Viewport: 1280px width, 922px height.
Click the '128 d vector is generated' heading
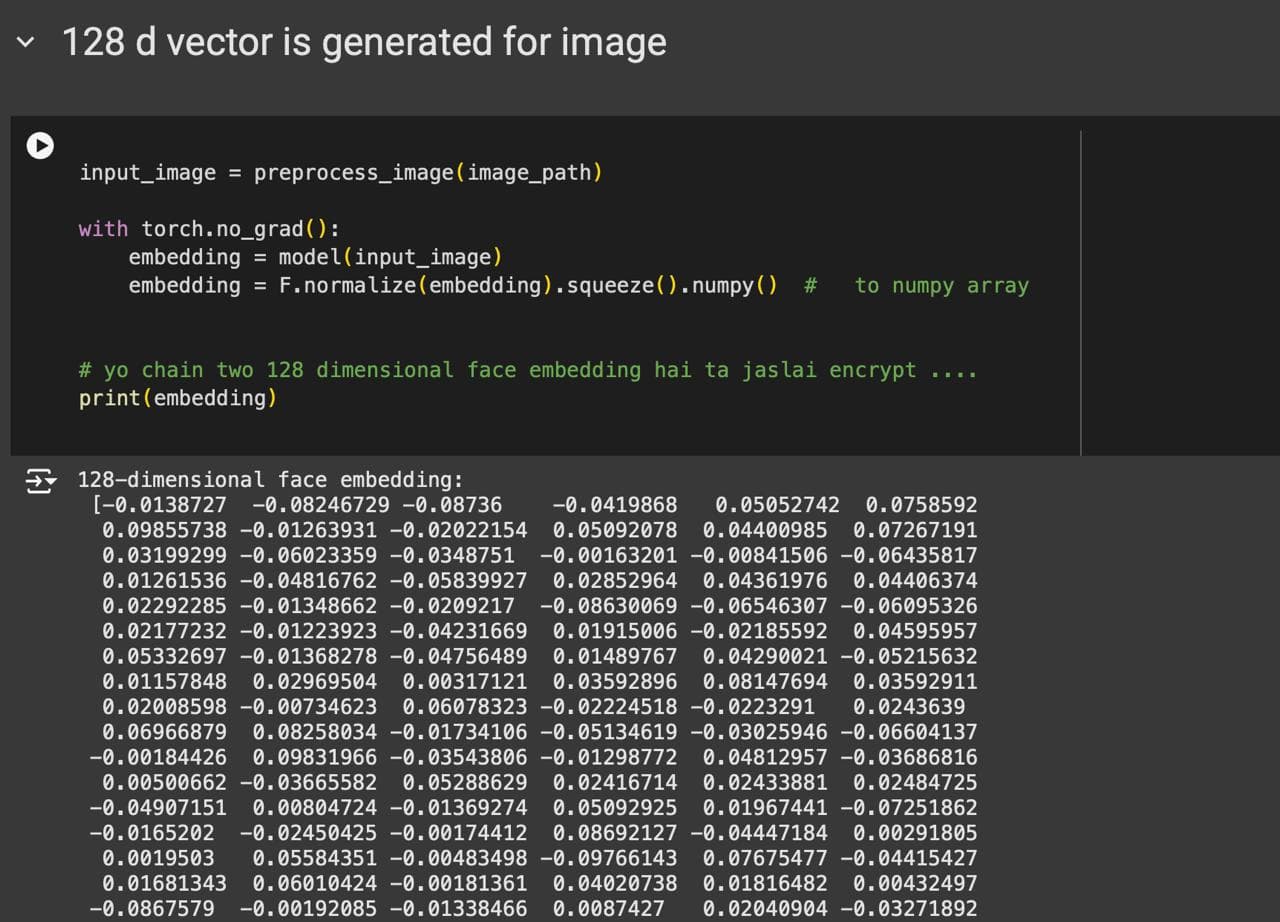[x=364, y=43]
